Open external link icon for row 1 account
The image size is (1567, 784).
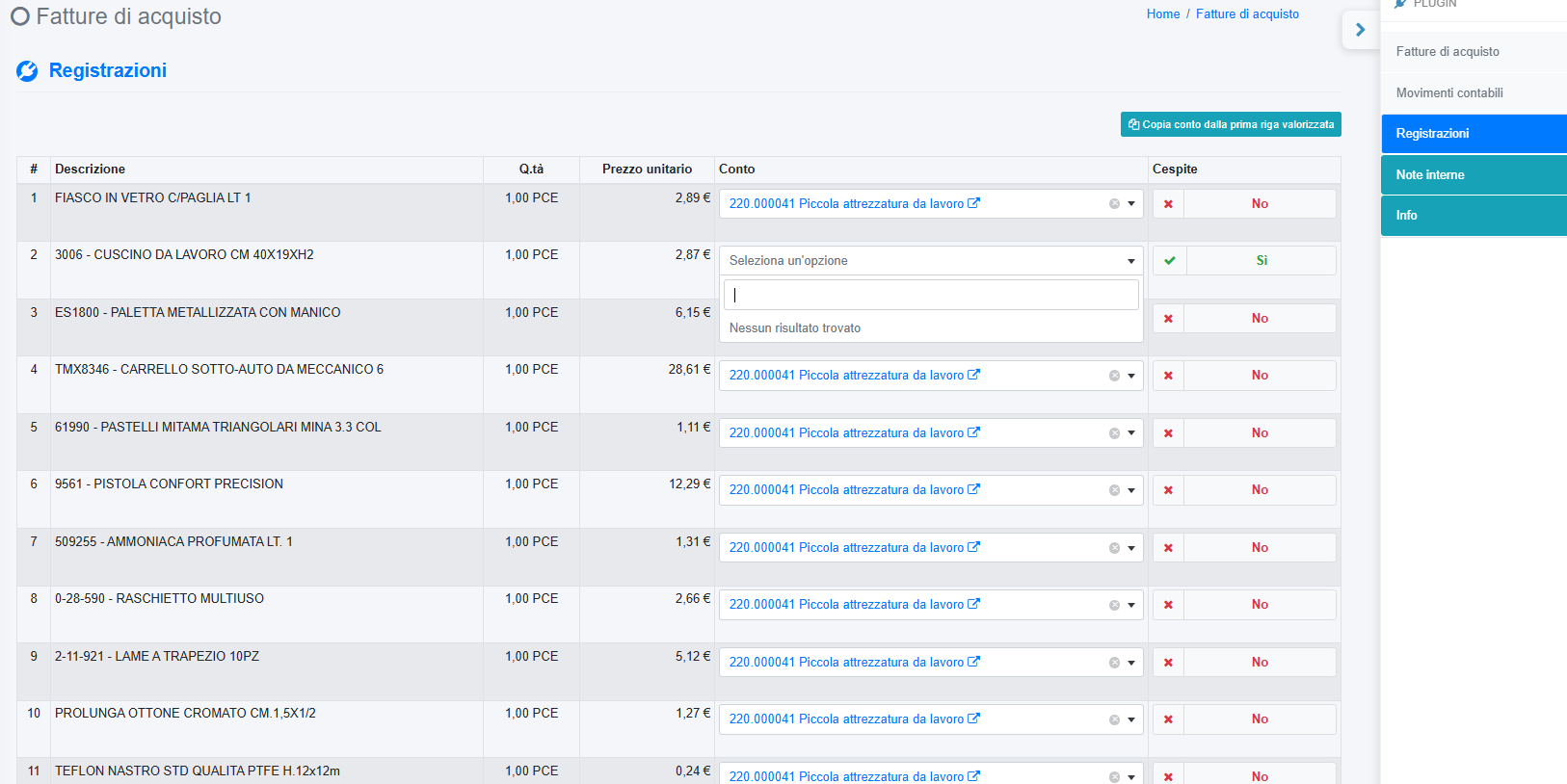[x=973, y=203]
